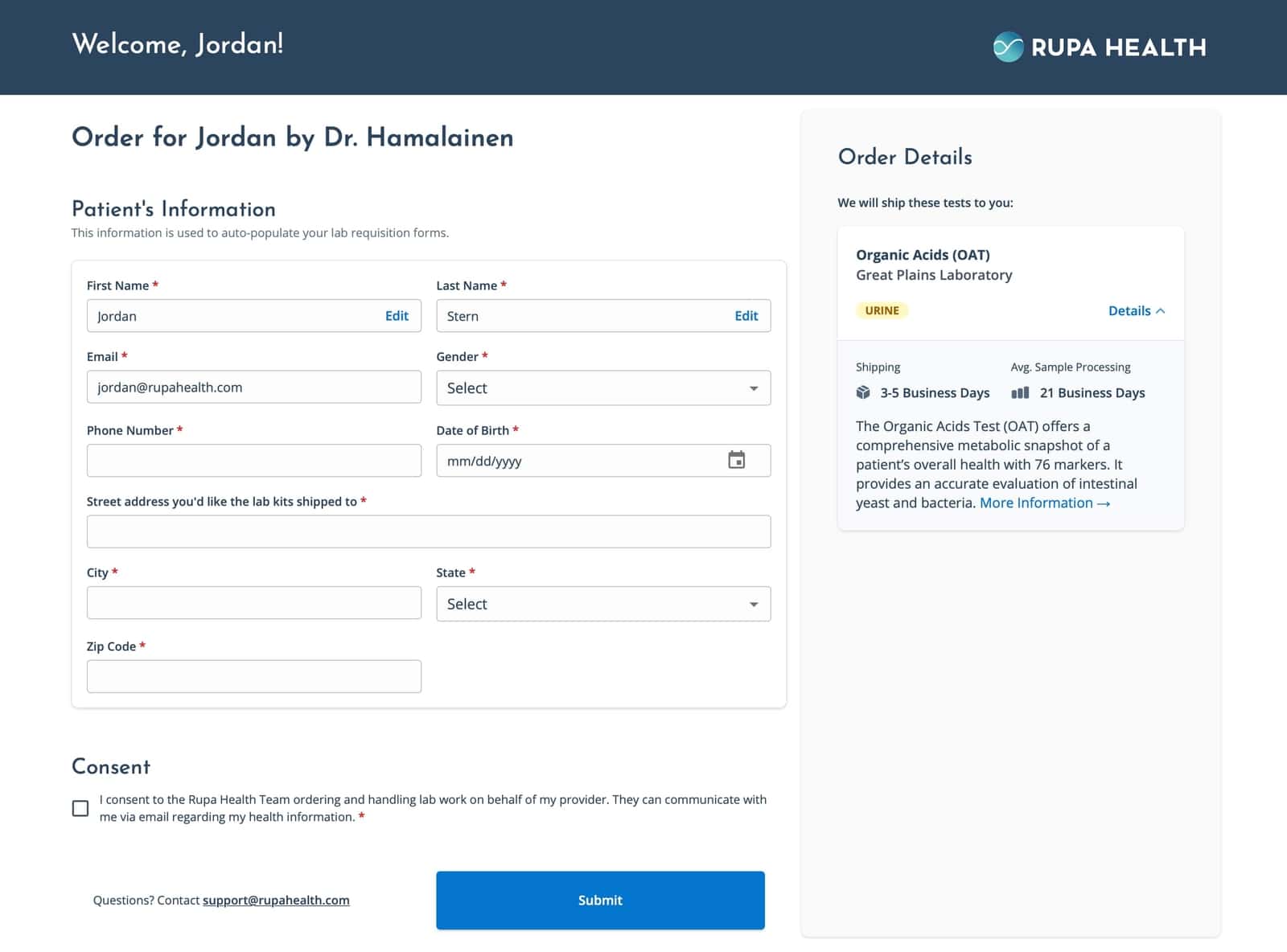Image resolution: width=1287 pixels, height=952 pixels.
Task: Click the Zip Code input field
Action: tap(253, 676)
